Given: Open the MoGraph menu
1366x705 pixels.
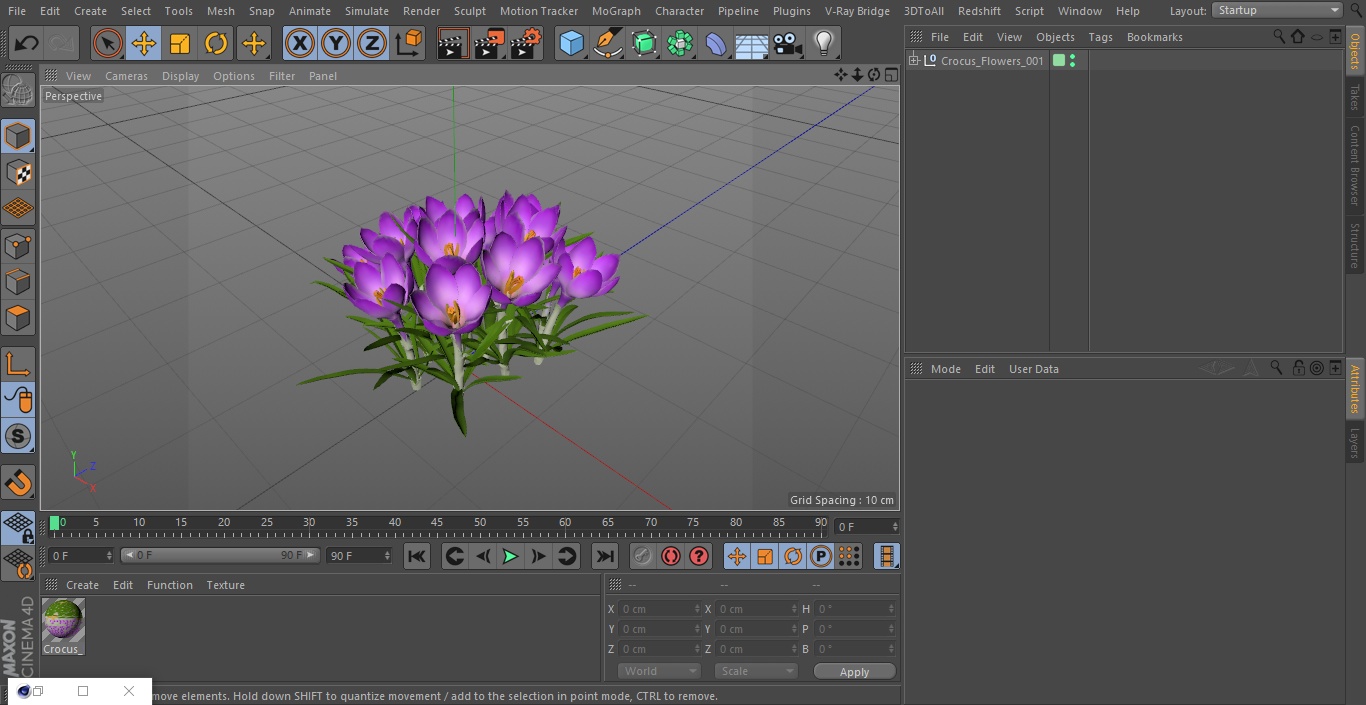Looking at the screenshot, I should 616,11.
